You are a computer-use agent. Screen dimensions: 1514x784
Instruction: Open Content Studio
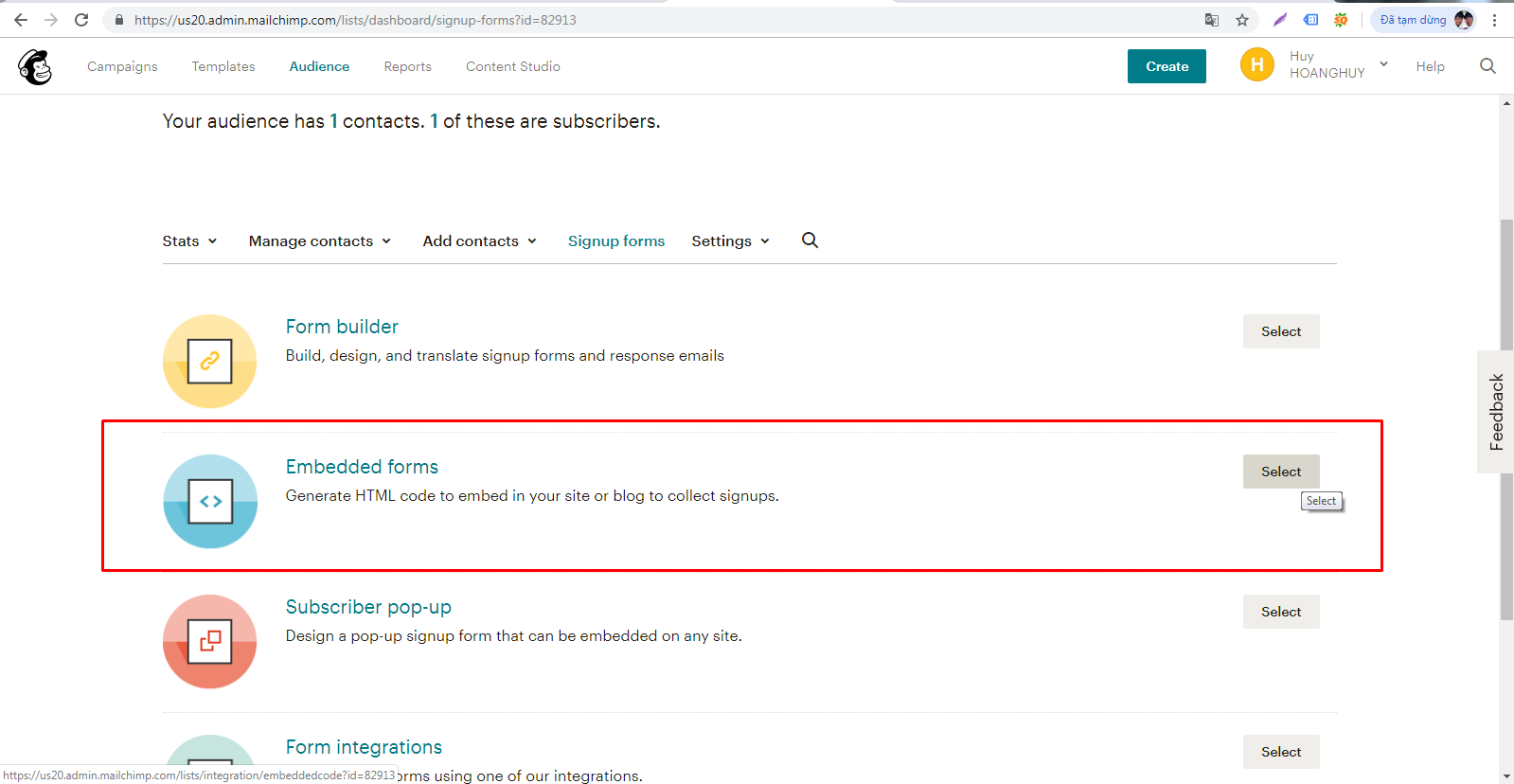[513, 66]
